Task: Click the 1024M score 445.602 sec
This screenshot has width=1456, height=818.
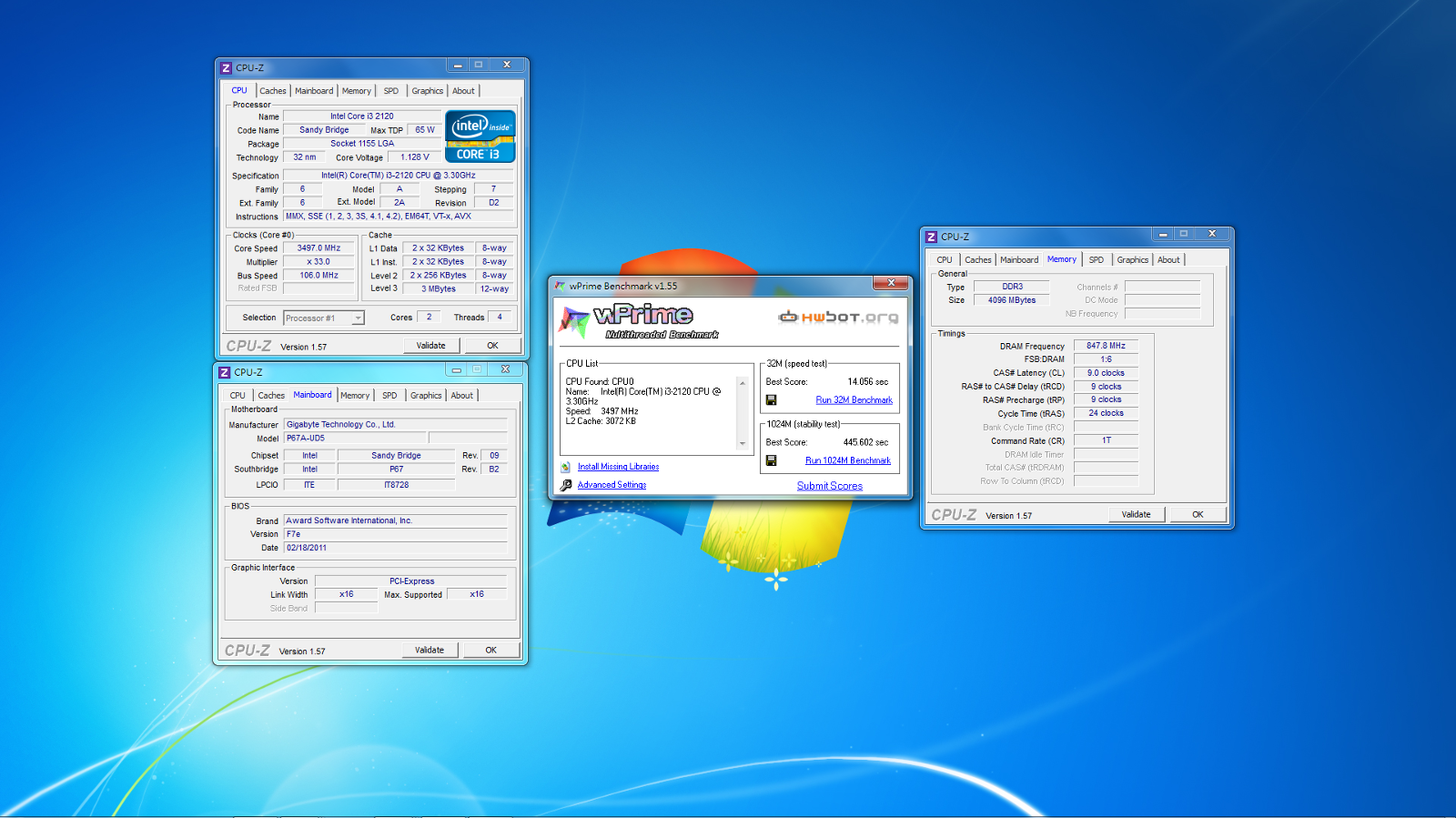Action: click(x=865, y=442)
